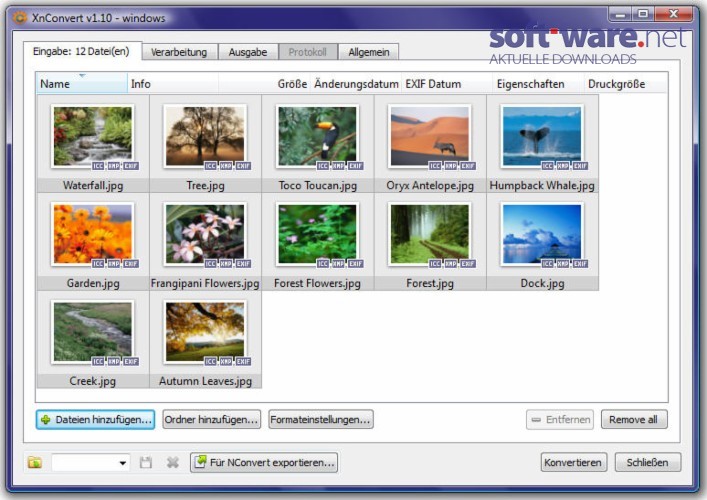The width and height of the screenshot is (707, 500).
Task: Select the Waterfall.jpg thumbnail
Action: click(x=93, y=137)
